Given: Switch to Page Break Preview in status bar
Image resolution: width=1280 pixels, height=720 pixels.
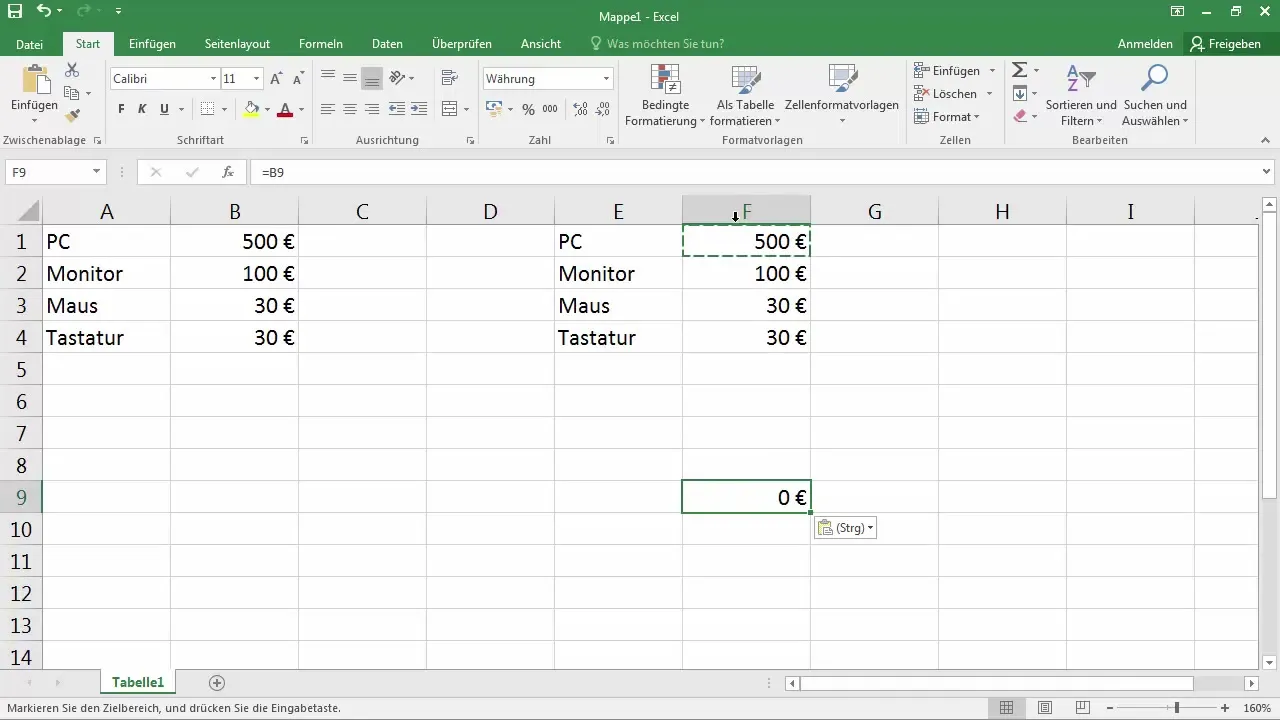Looking at the screenshot, I should click(x=1083, y=708).
